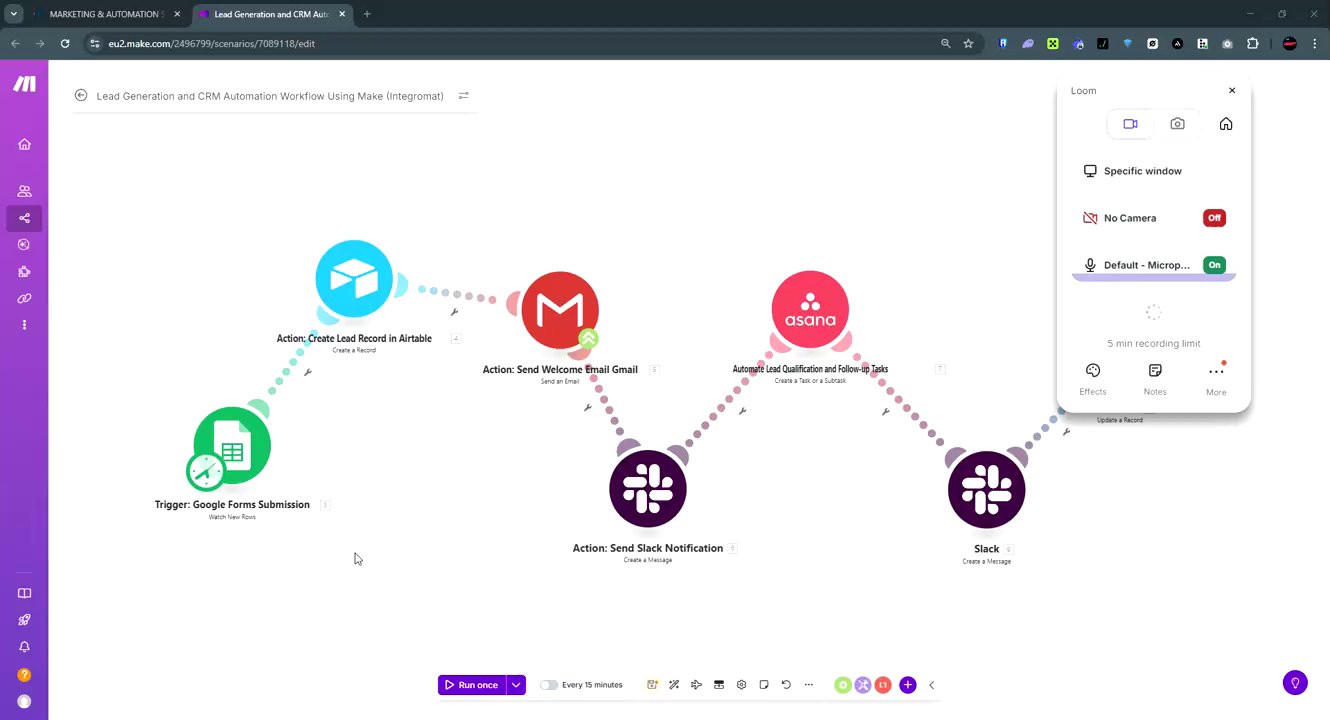The image size is (1330, 720).
Task: Open Connections puzzle icon in the sidebar
Action: (24, 271)
